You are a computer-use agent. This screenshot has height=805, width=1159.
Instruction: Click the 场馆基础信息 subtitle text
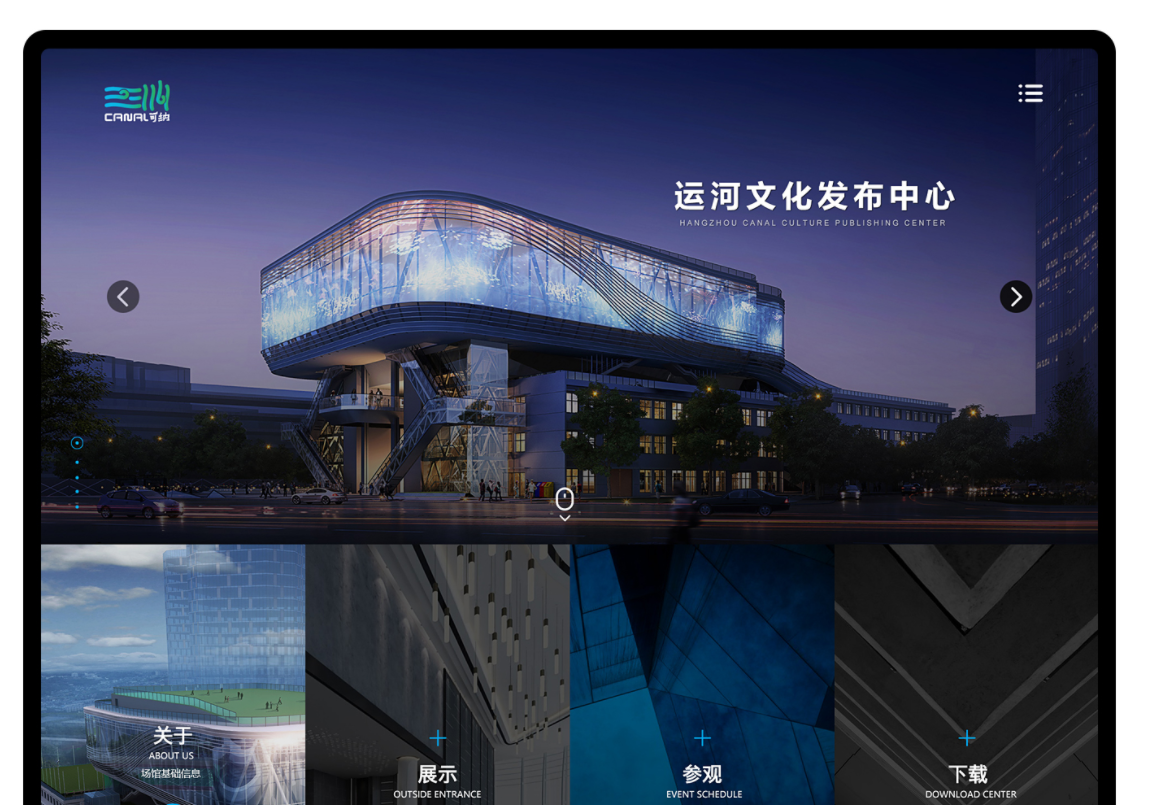[171, 773]
